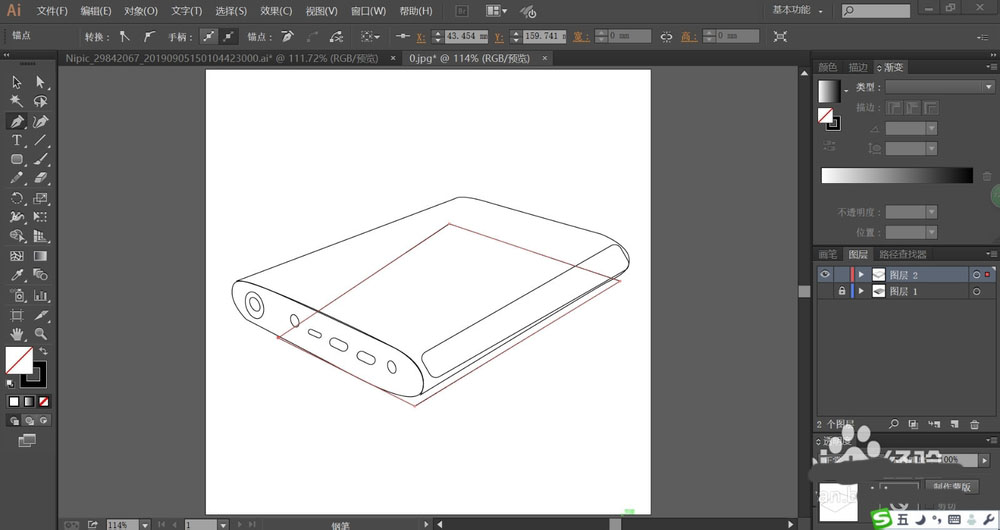The image size is (1000, 530).
Task: Select the Scale tool
Action: tap(41, 198)
